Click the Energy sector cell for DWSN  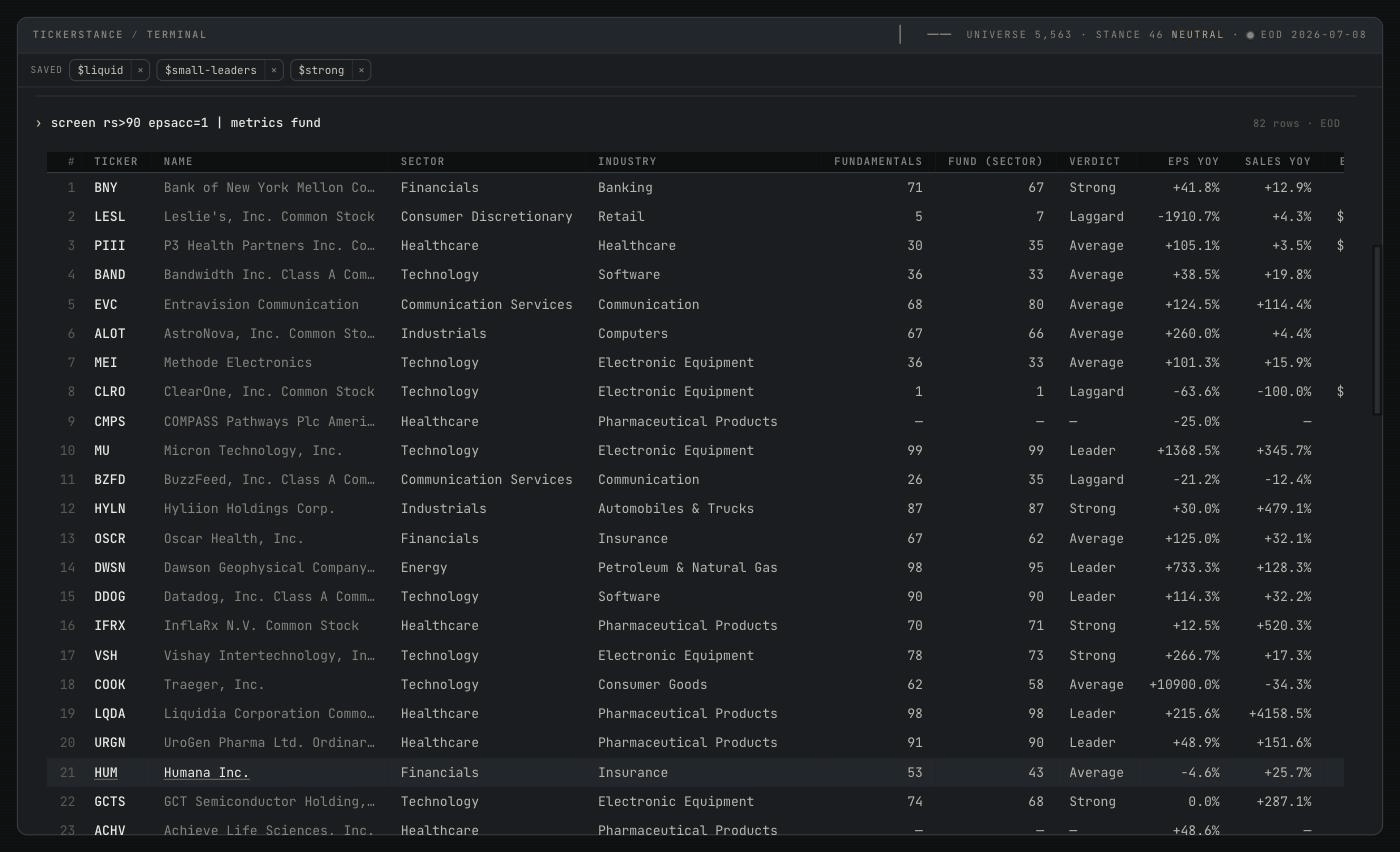tap(424, 567)
